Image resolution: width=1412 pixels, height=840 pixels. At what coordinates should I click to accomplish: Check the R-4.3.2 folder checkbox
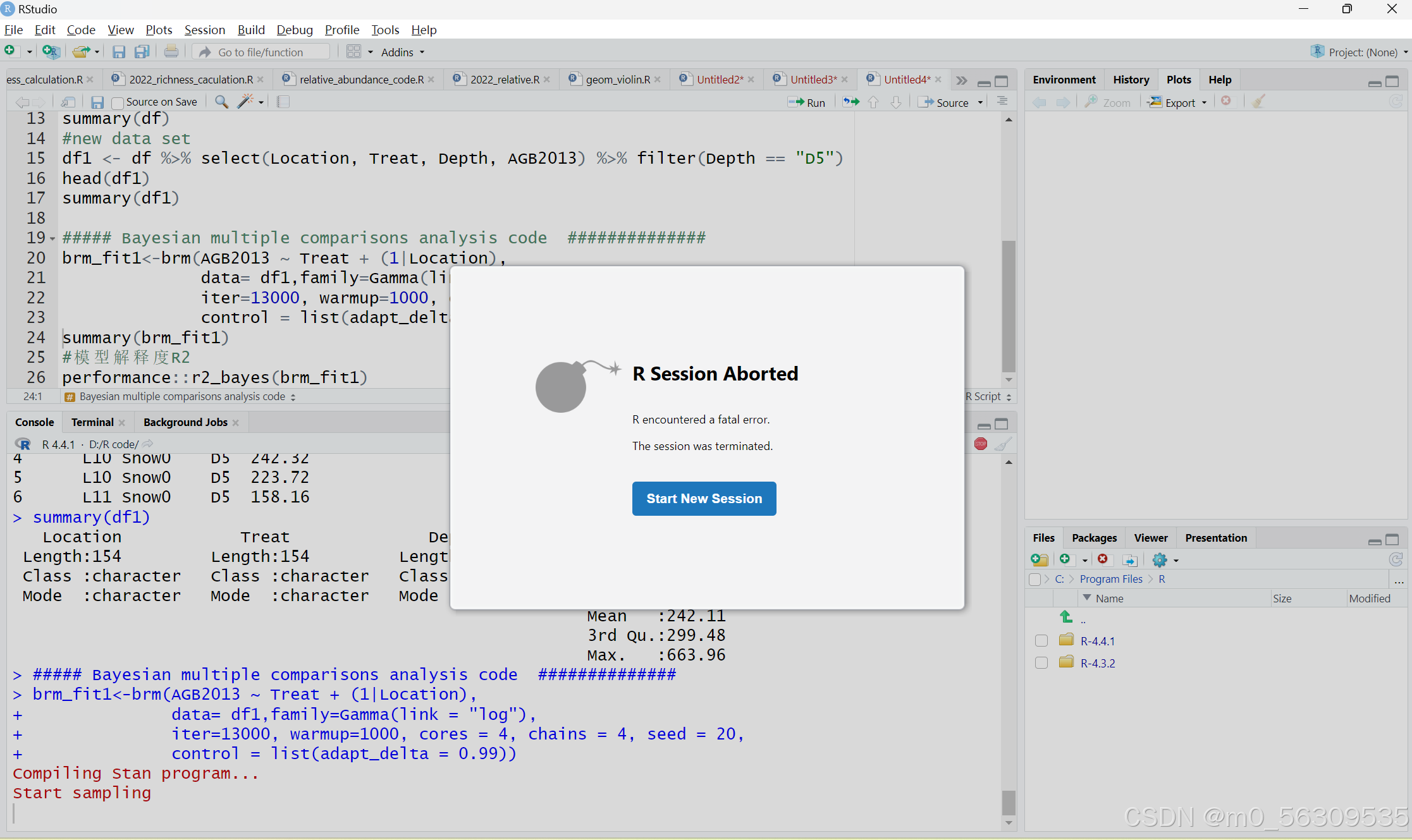pyautogui.click(x=1041, y=663)
